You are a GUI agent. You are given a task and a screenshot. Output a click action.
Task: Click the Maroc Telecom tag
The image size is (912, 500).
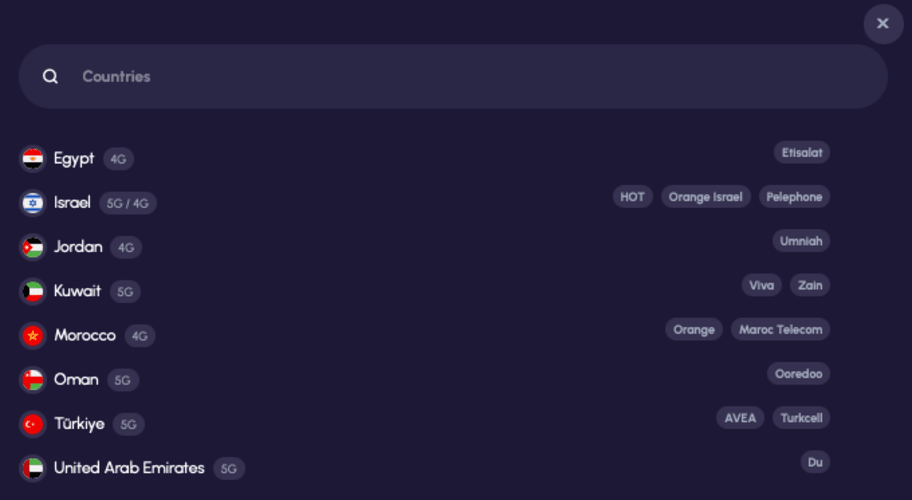click(x=780, y=329)
